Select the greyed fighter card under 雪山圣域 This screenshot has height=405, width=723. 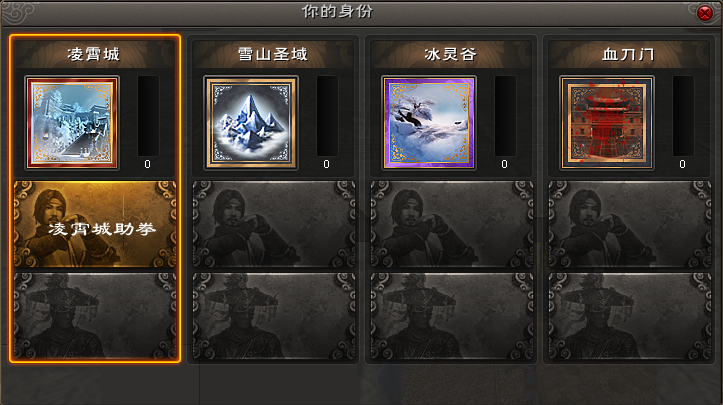(274, 224)
